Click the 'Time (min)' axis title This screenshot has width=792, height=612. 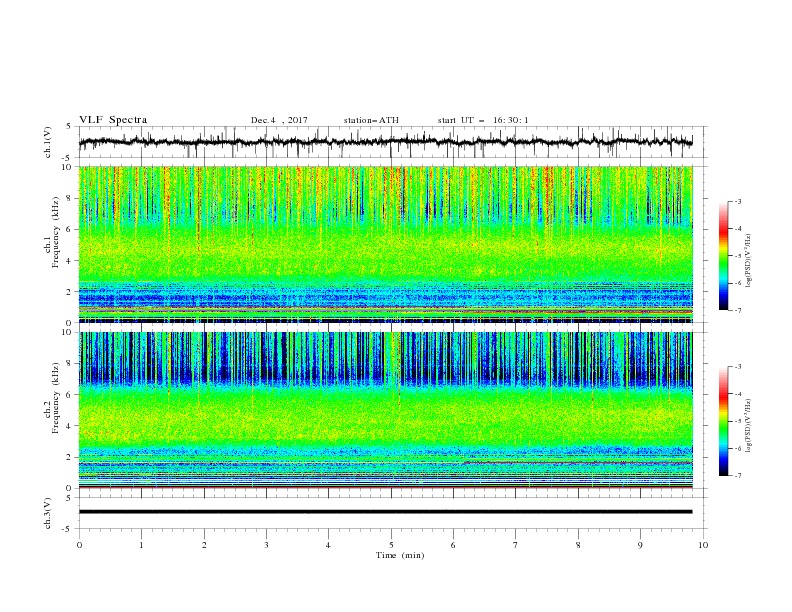[400, 555]
